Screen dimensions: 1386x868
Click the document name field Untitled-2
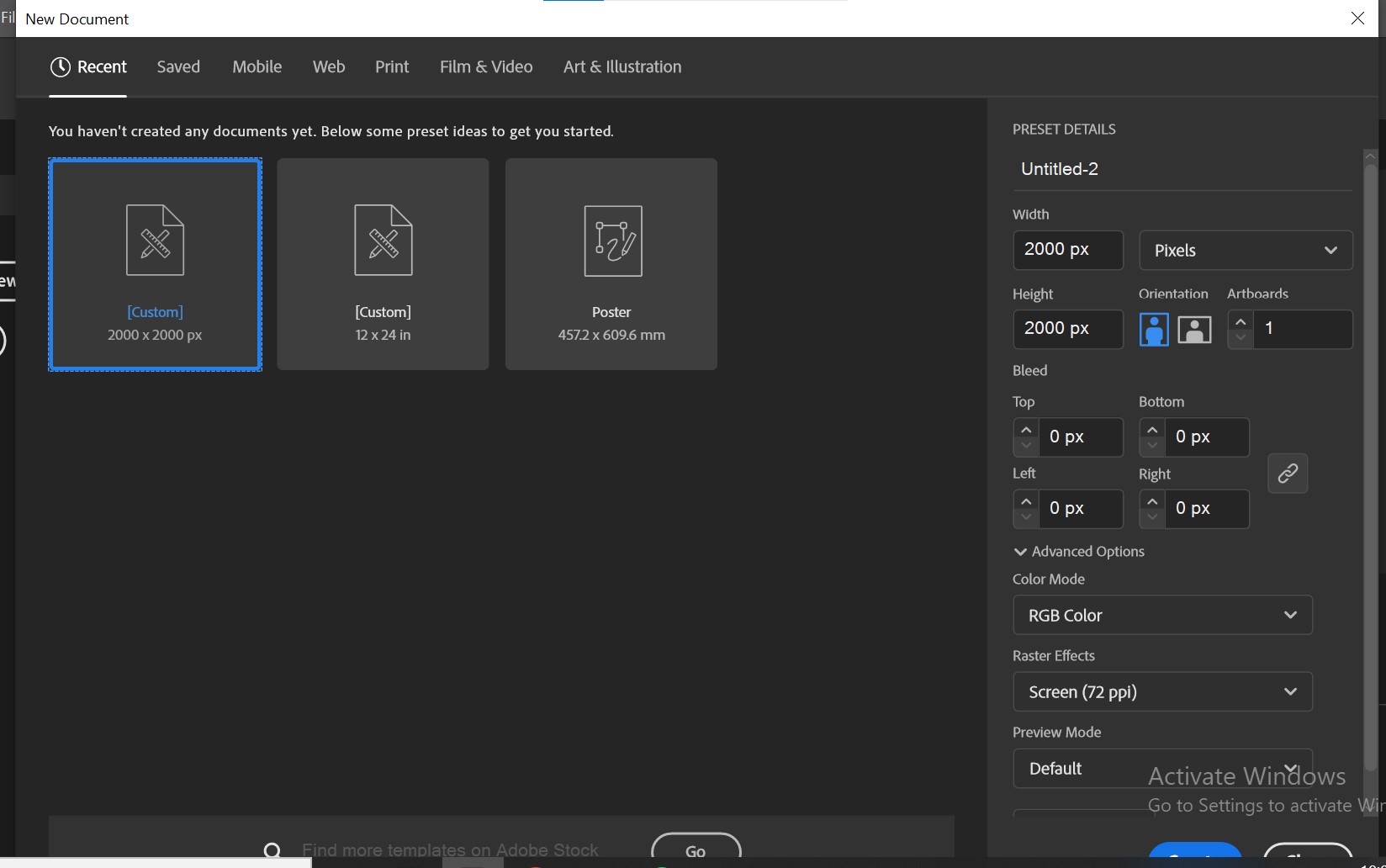tap(1182, 169)
